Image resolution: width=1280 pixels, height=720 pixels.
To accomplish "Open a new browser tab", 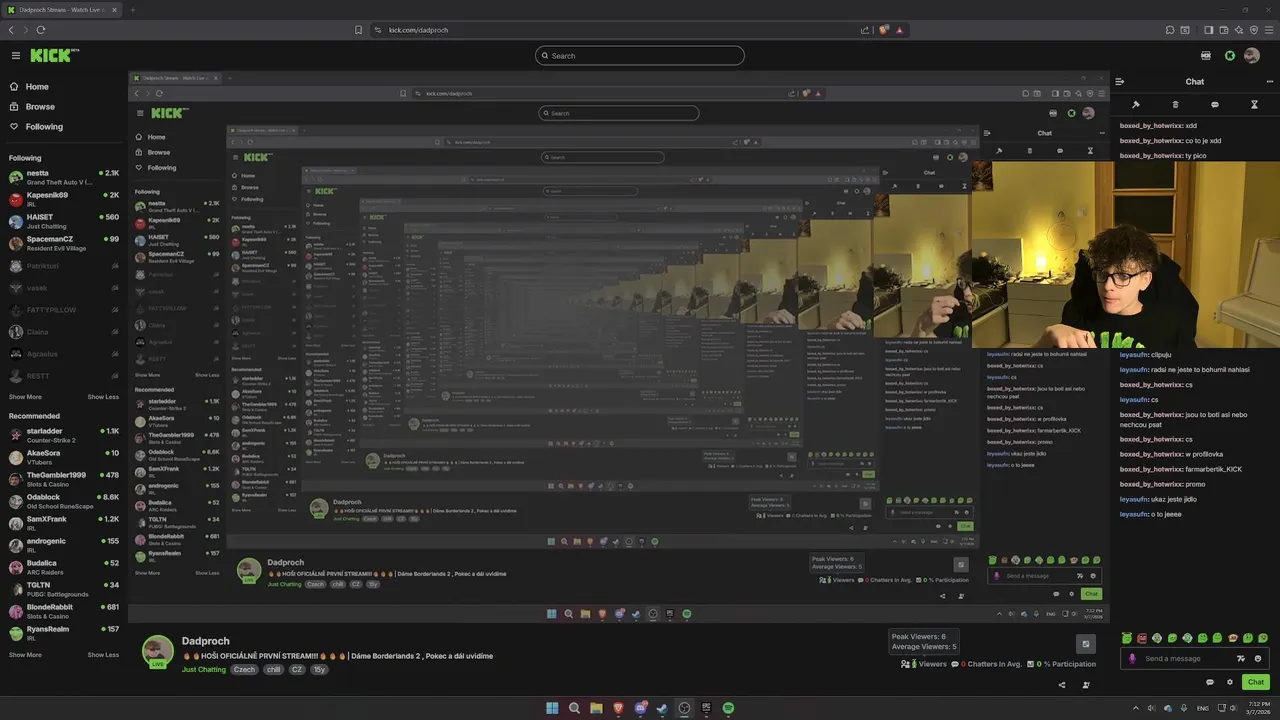I will click(132, 10).
